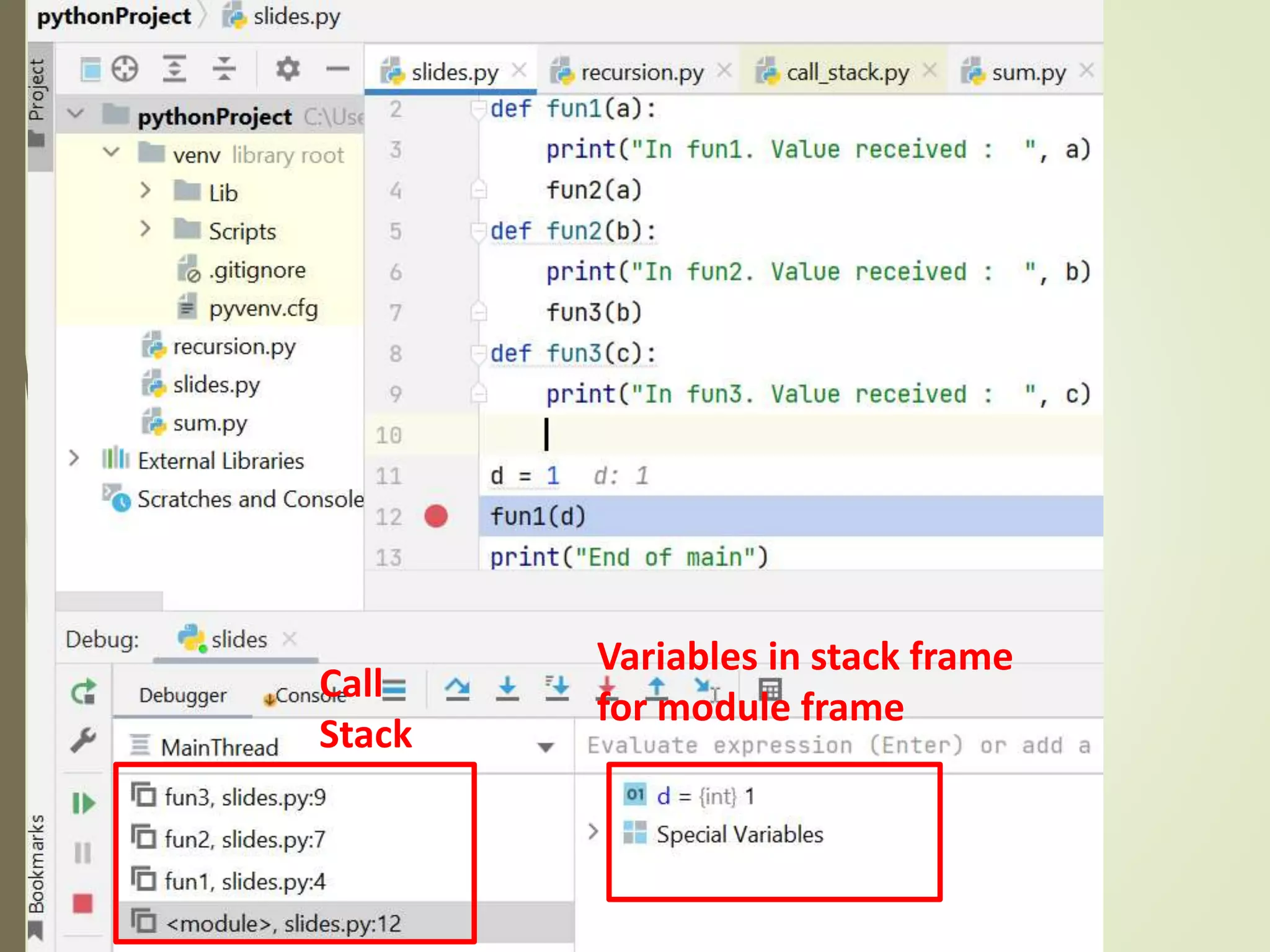Close the call_stack.py tab
The width and height of the screenshot is (1270, 952).
(929, 70)
